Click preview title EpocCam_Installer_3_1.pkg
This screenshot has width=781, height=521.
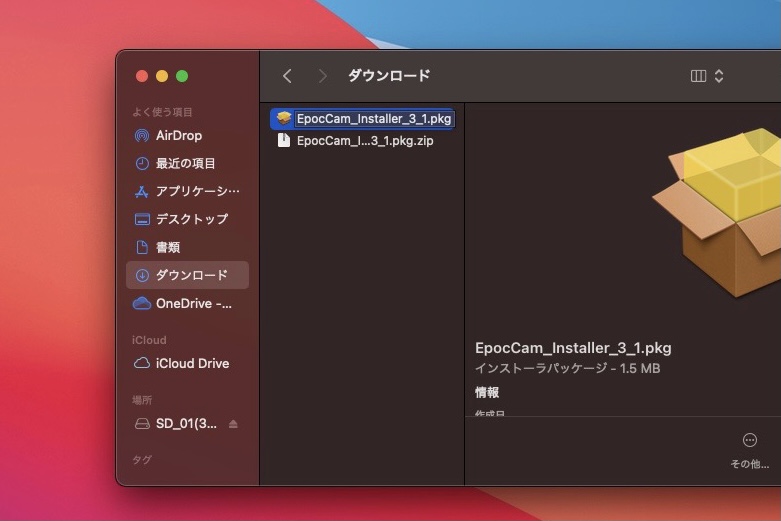click(573, 348)
